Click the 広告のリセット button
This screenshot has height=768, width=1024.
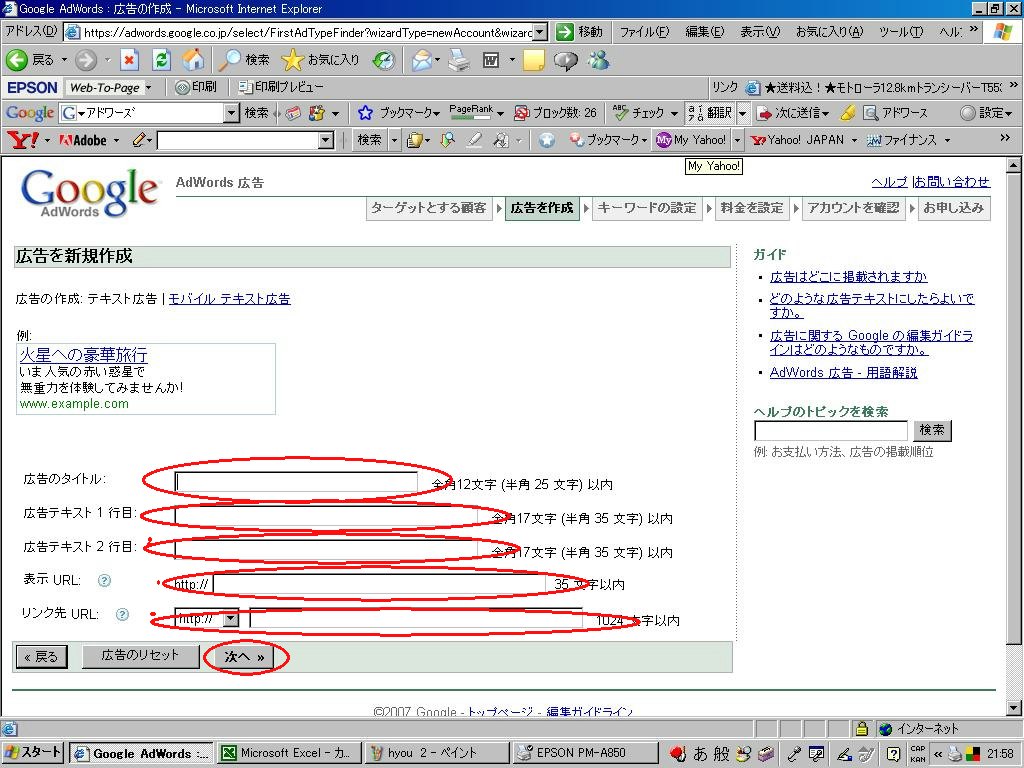point(140,656)
